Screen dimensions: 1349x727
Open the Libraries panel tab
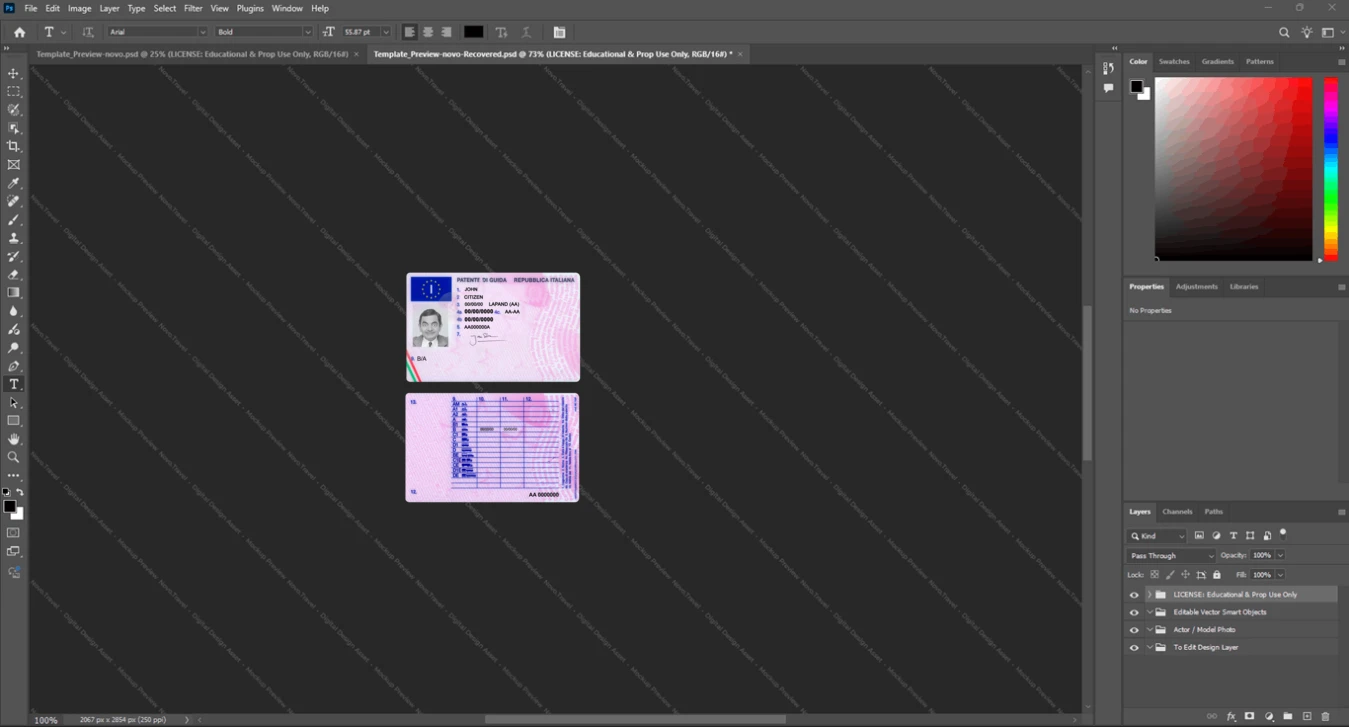pyautogui.click(x=1244, y=286)
